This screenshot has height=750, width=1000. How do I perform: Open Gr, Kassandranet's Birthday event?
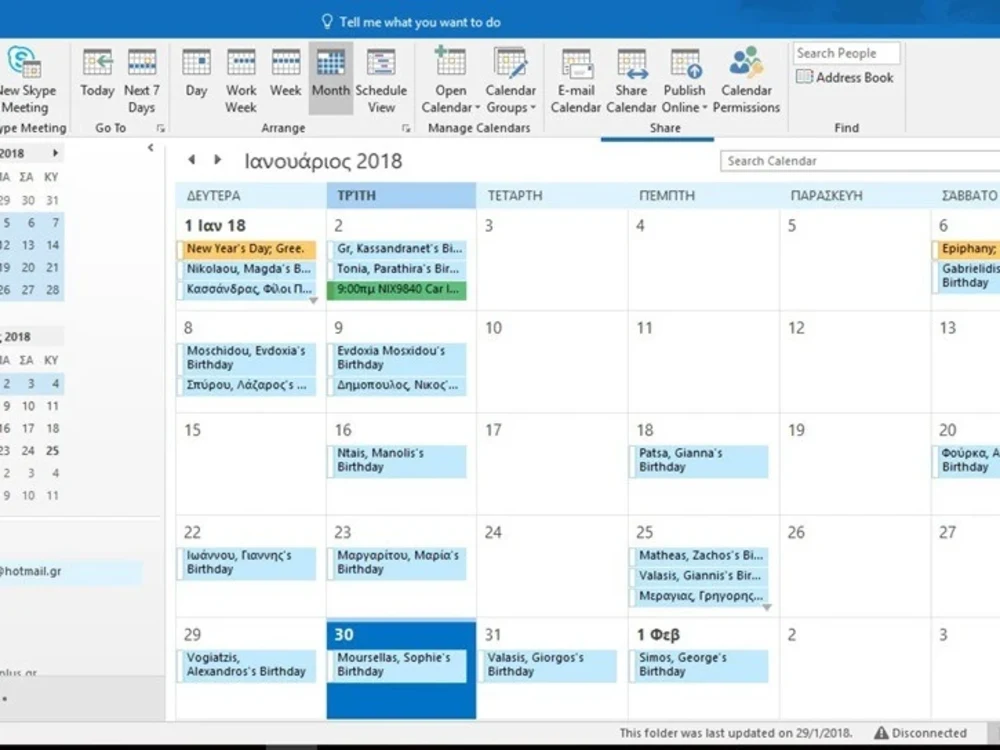click(397, 249)
